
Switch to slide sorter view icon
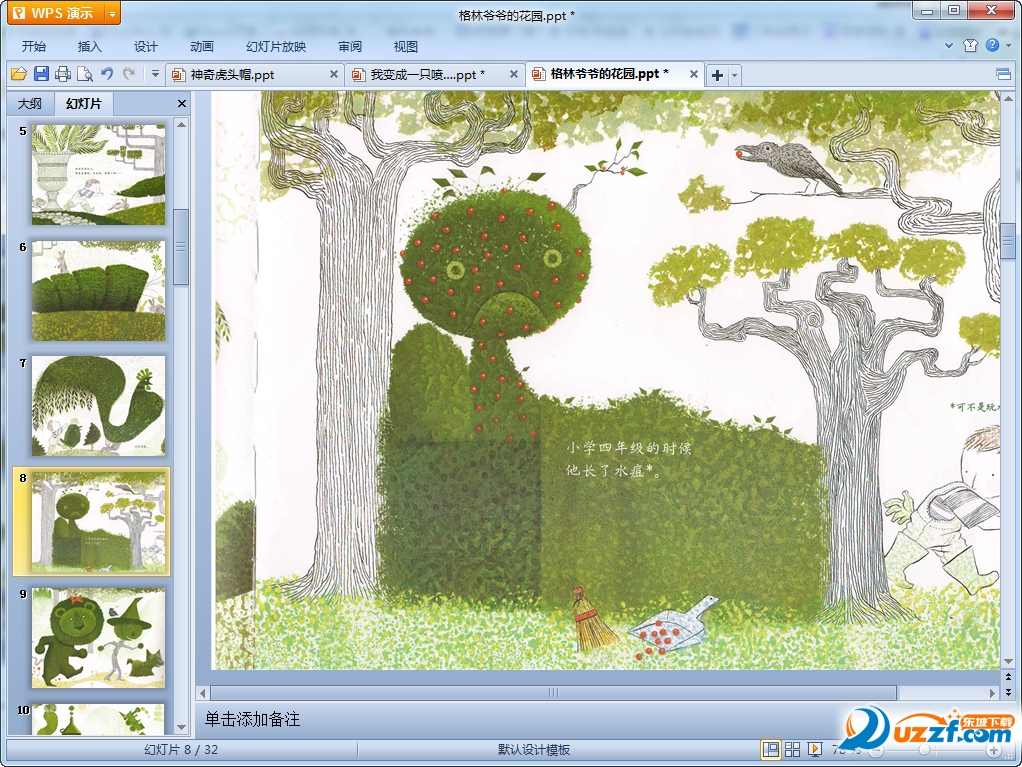point(793,749)
